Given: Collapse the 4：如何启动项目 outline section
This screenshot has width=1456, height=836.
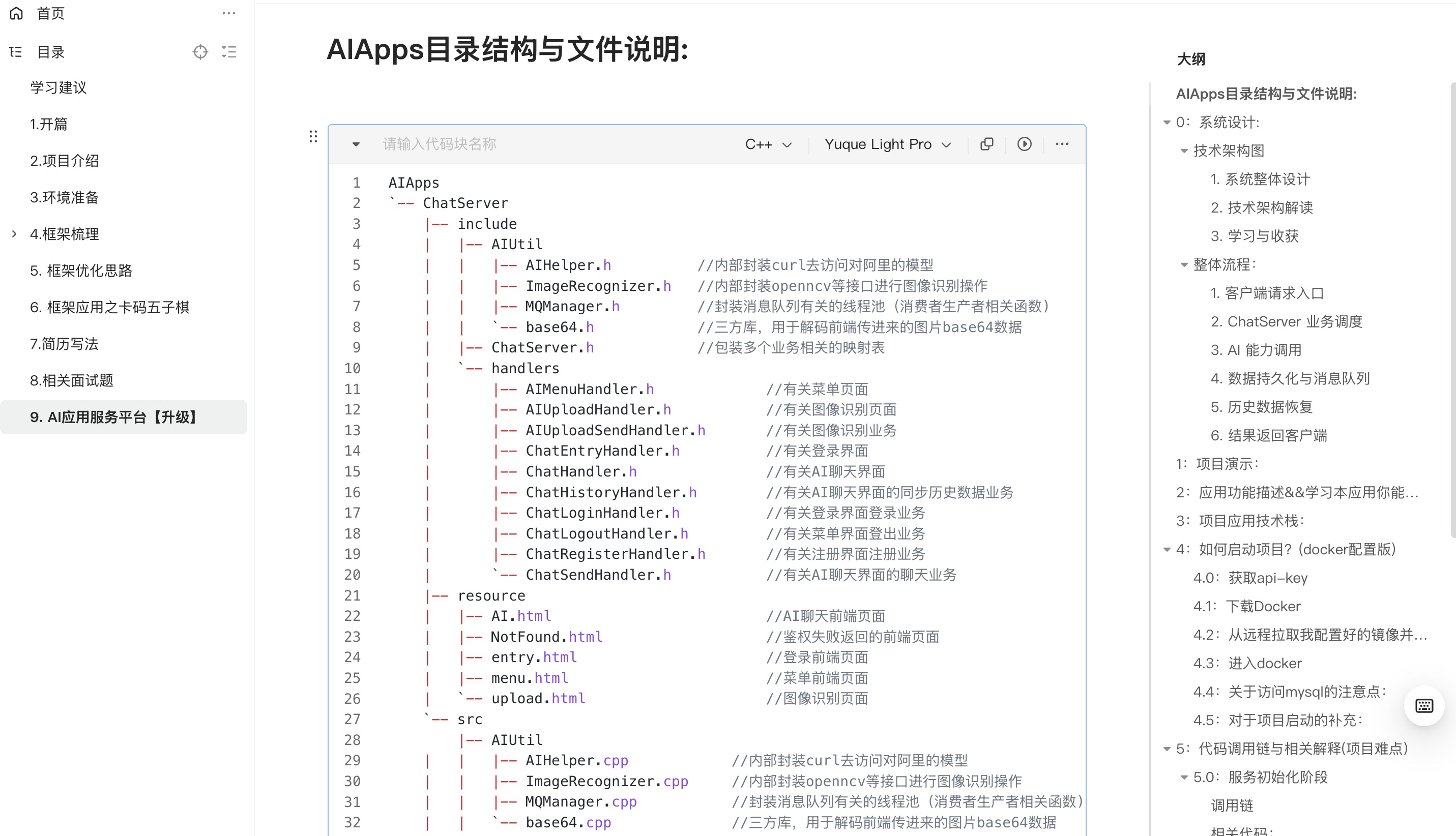Looking at the screenshot, I should (x=1167, y=550).
